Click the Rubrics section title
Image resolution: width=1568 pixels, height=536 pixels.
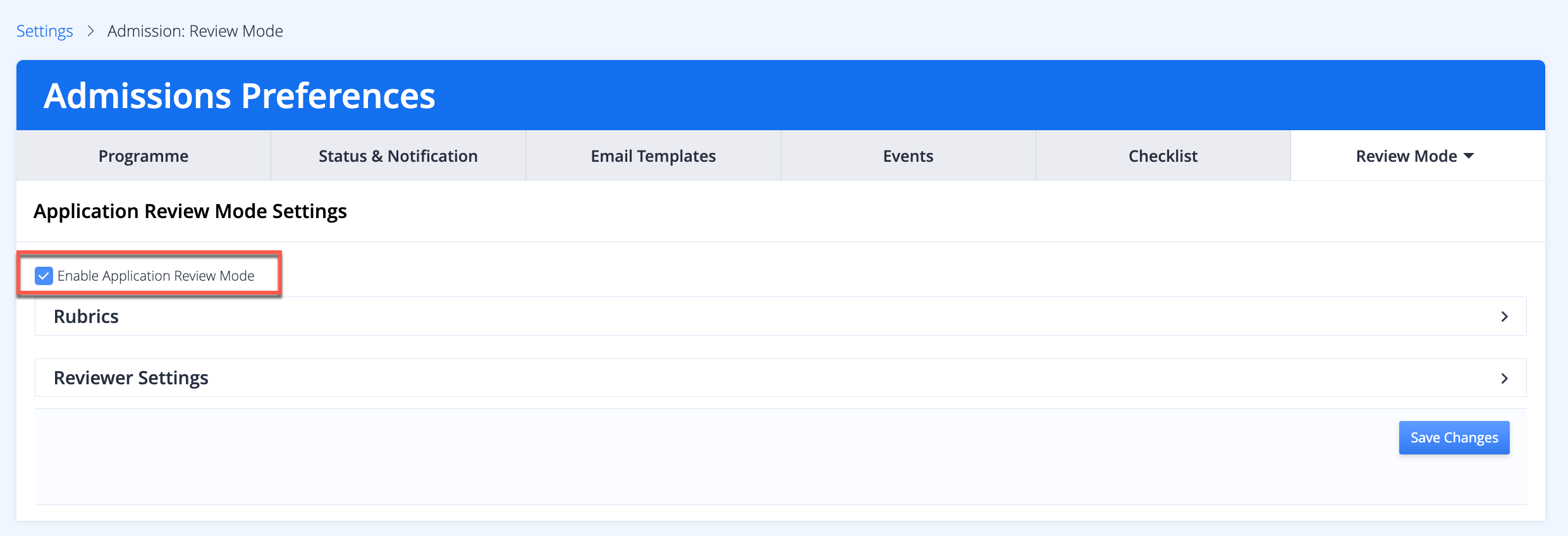point(86,316)
